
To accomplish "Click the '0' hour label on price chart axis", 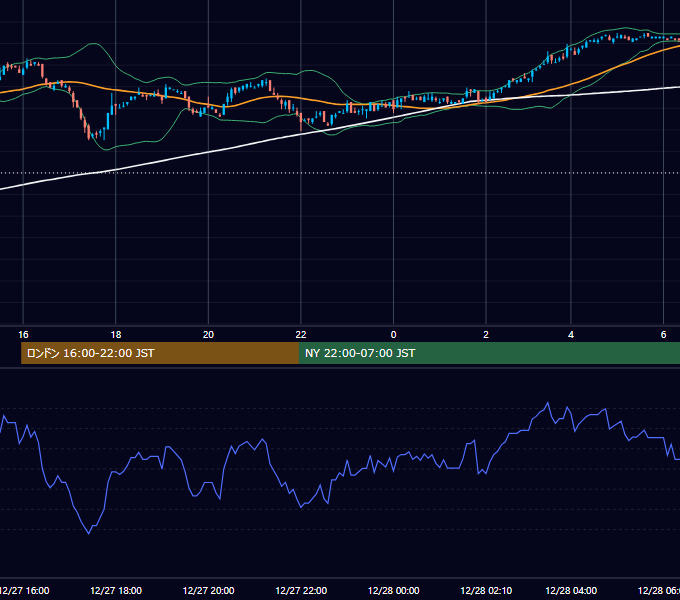I will coord(393,335).
